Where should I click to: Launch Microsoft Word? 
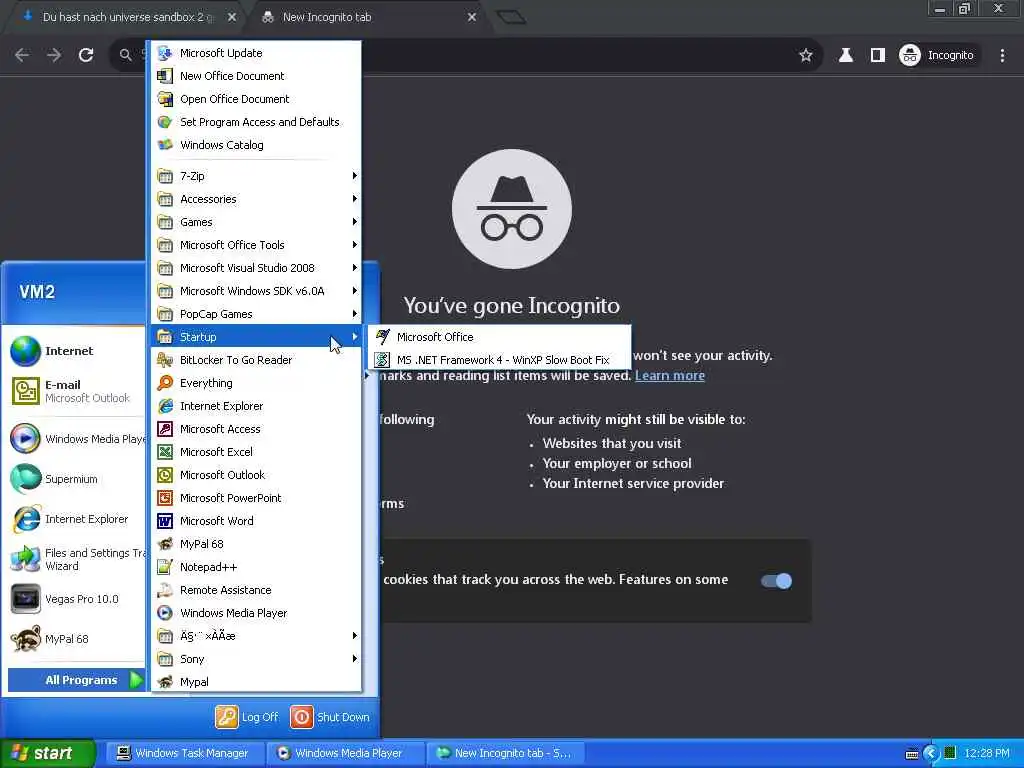coord(256,520)
